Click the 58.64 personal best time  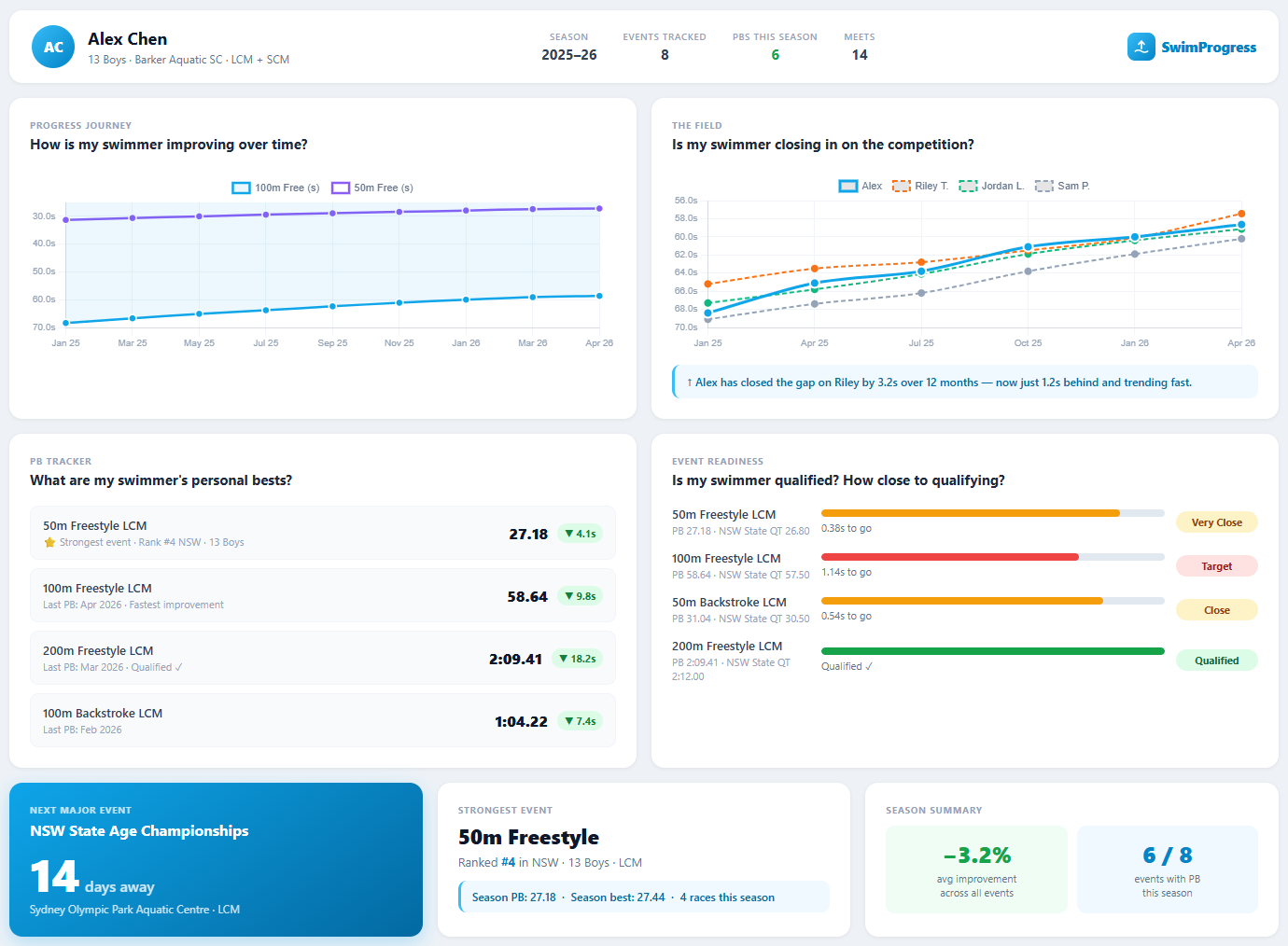coord(527,597)
